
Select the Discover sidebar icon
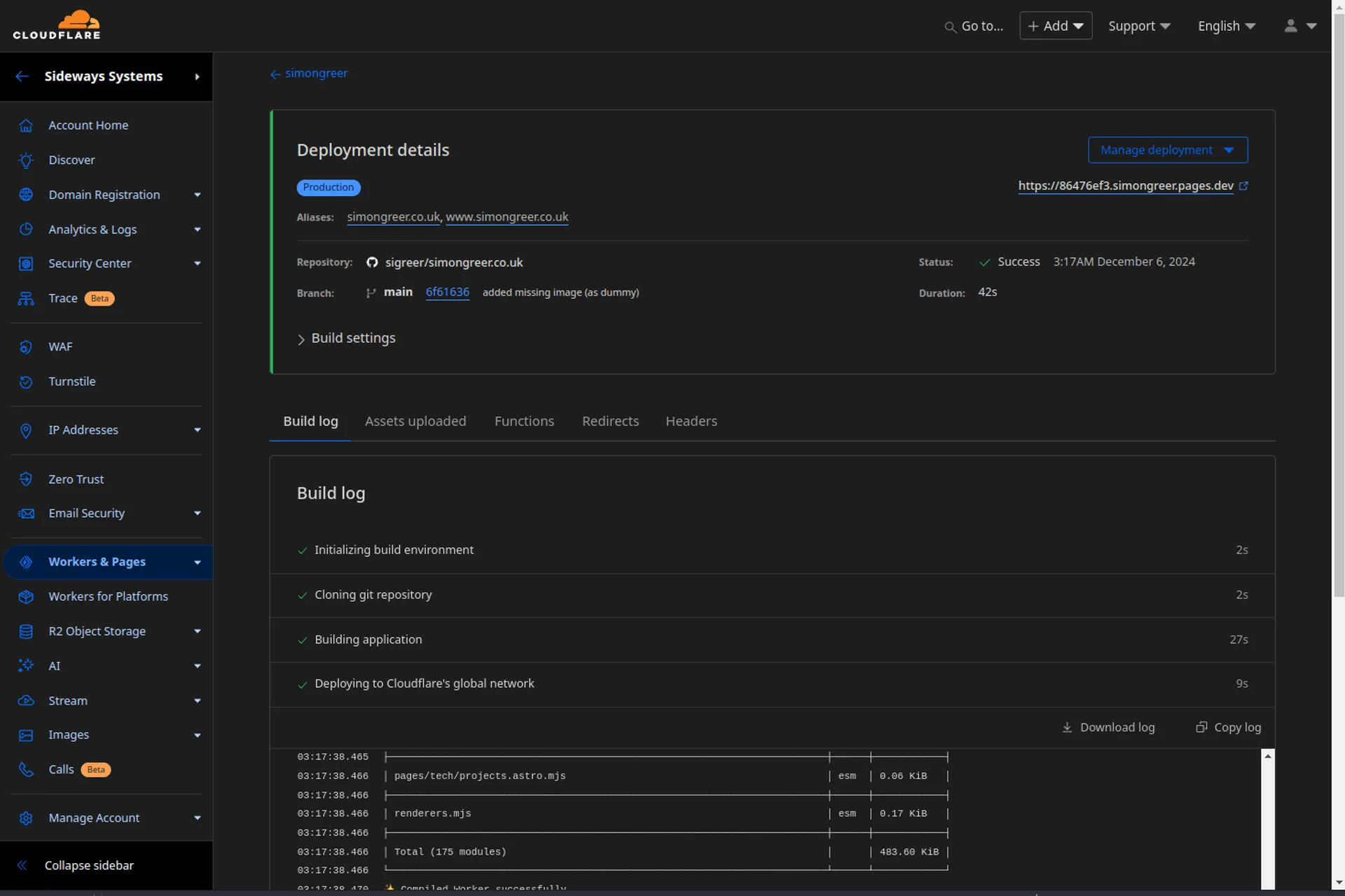click(x=26, y=160)
